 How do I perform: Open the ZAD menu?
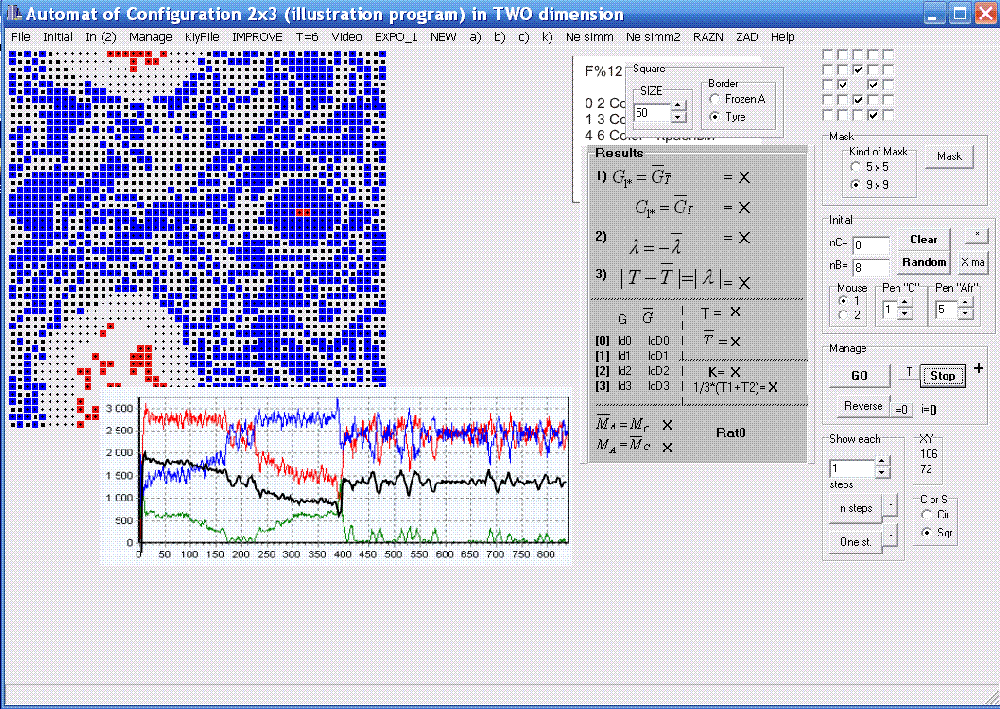747,37
